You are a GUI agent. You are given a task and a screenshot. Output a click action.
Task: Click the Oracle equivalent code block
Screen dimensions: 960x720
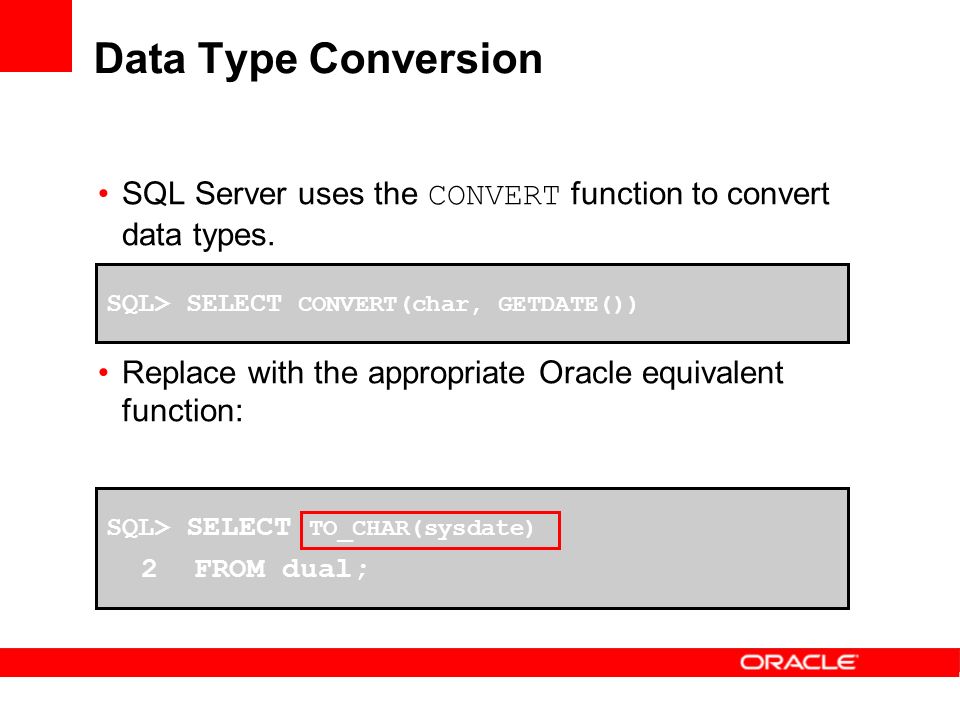(472, 548)
